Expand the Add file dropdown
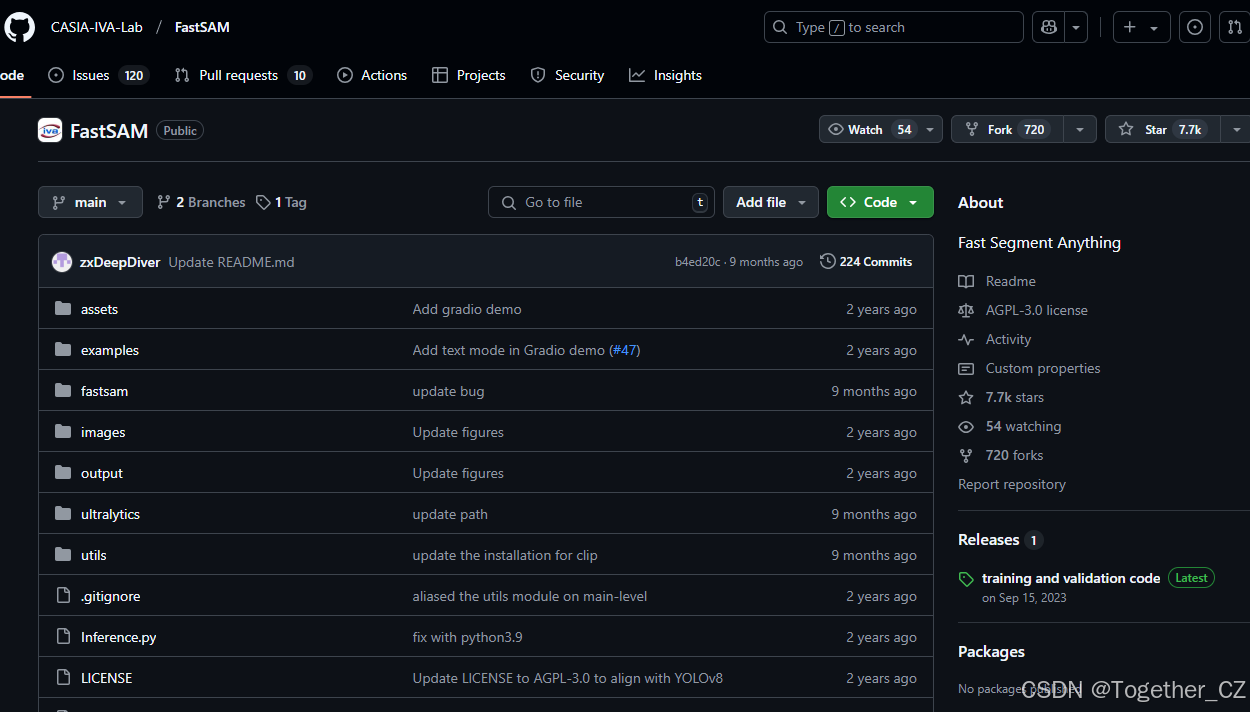The image size is (1250, 712). coord(771,202)
